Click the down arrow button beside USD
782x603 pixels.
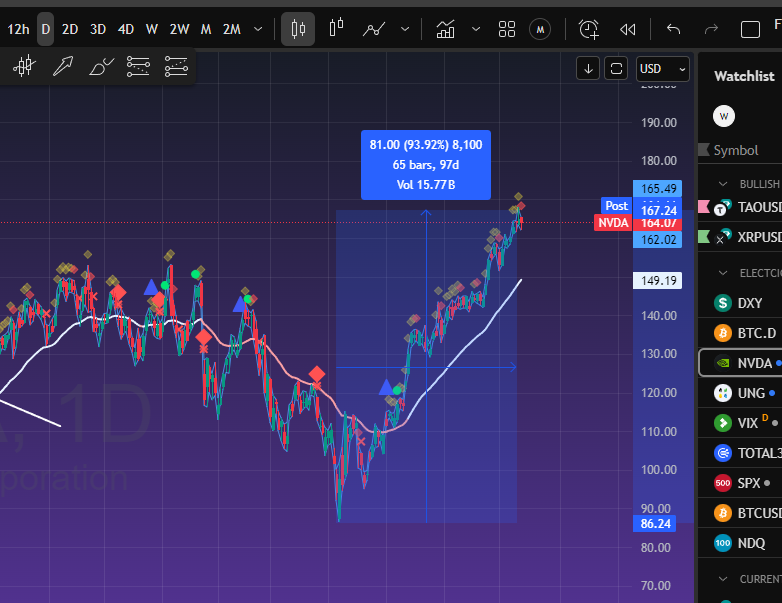(588, 68)
